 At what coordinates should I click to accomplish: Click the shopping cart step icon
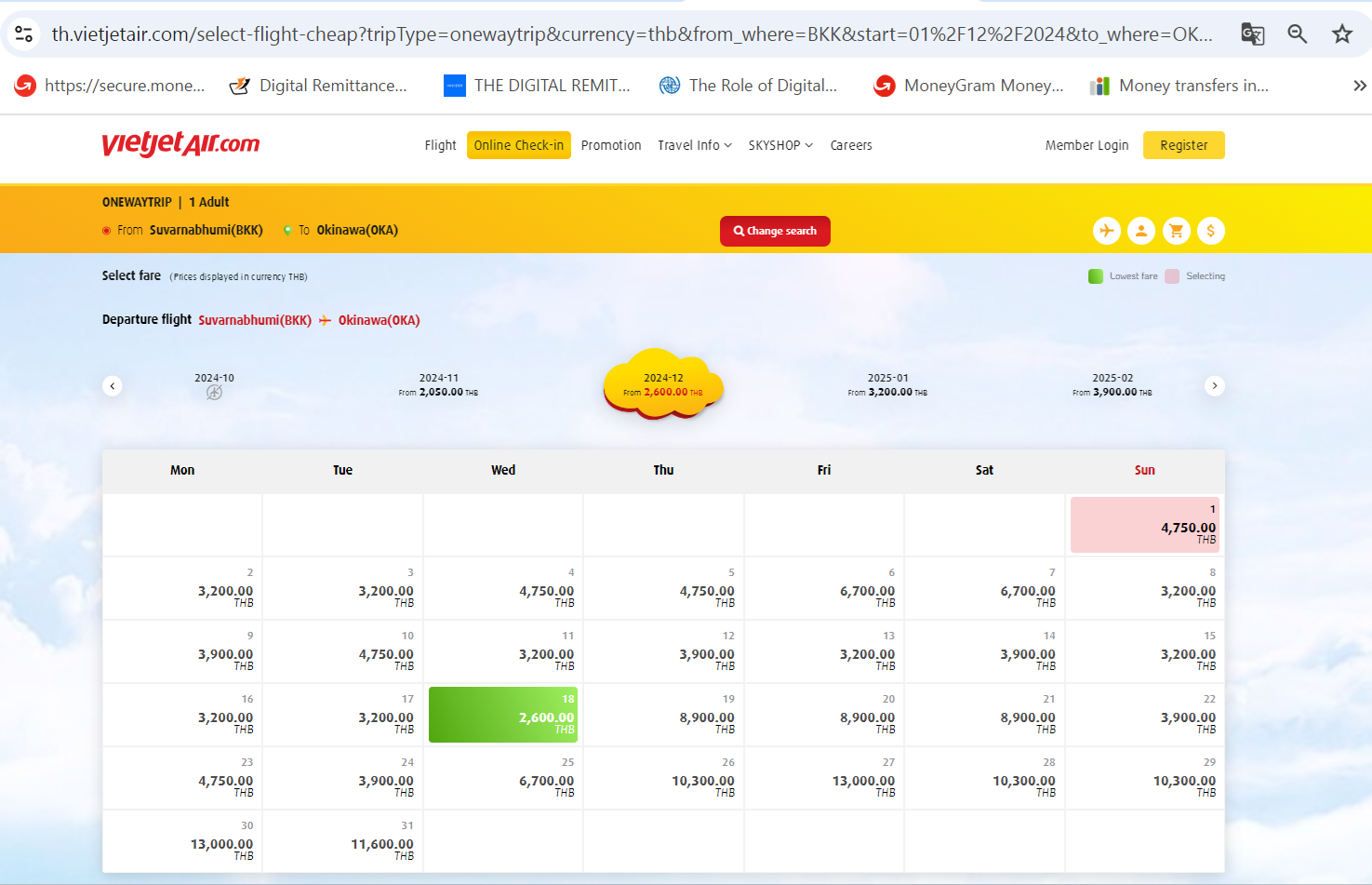pos(1177,231)
